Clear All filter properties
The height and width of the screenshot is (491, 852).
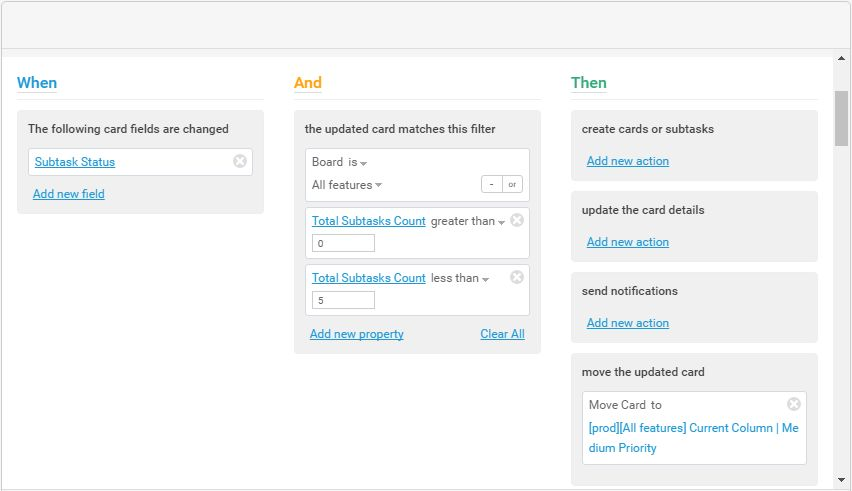[x=502, y=334]
